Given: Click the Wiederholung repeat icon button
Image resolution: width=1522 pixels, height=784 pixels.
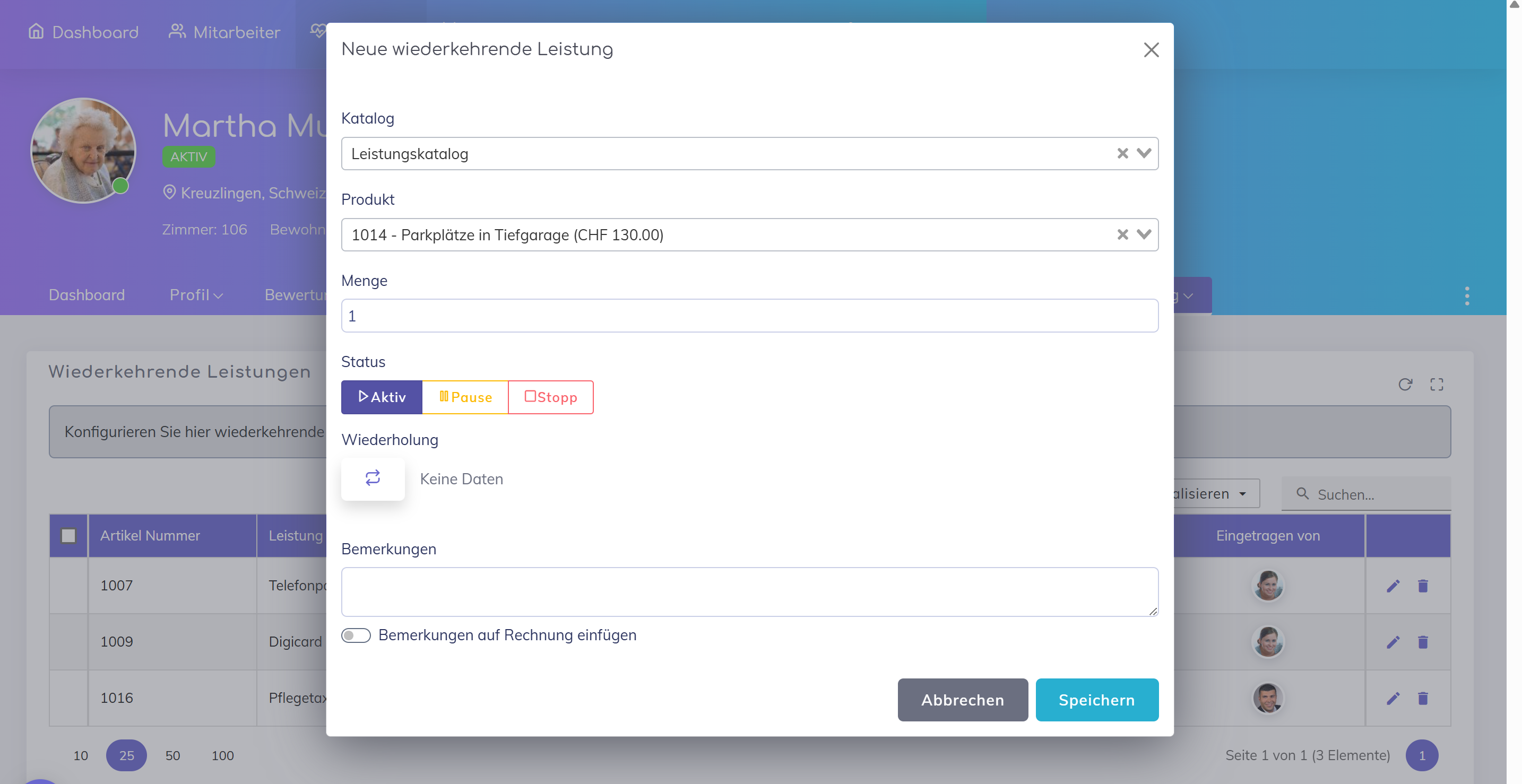Looking at the screenshot, I should click(x=372, y=478).
